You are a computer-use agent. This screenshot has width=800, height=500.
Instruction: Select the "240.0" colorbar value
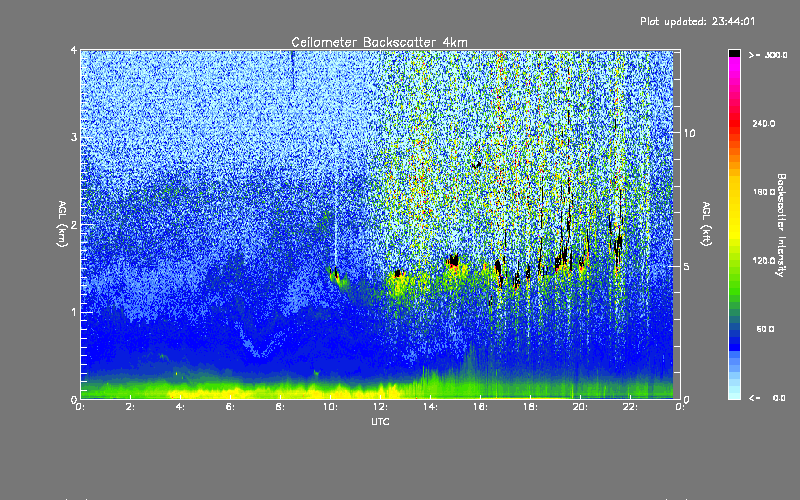tap(764, 124)
